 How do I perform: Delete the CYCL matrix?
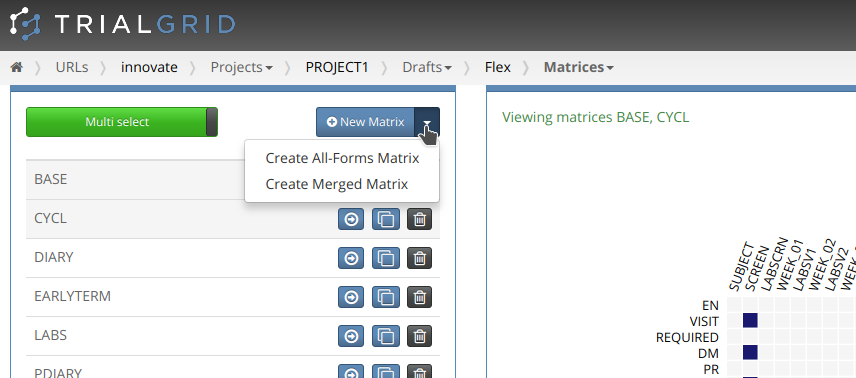pyautogui.click(x=419, y=219)
